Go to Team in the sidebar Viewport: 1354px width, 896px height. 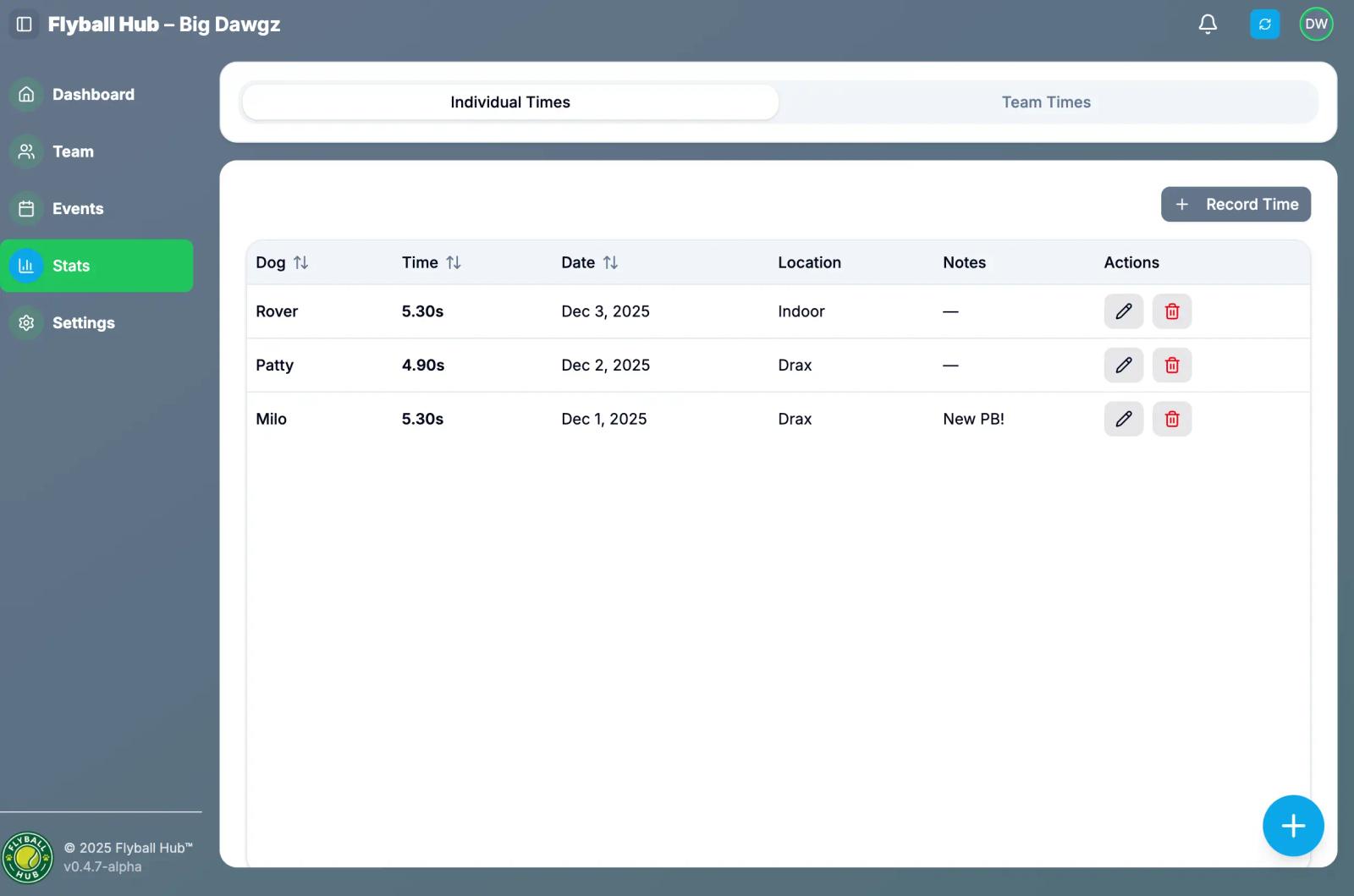point(96,151)
